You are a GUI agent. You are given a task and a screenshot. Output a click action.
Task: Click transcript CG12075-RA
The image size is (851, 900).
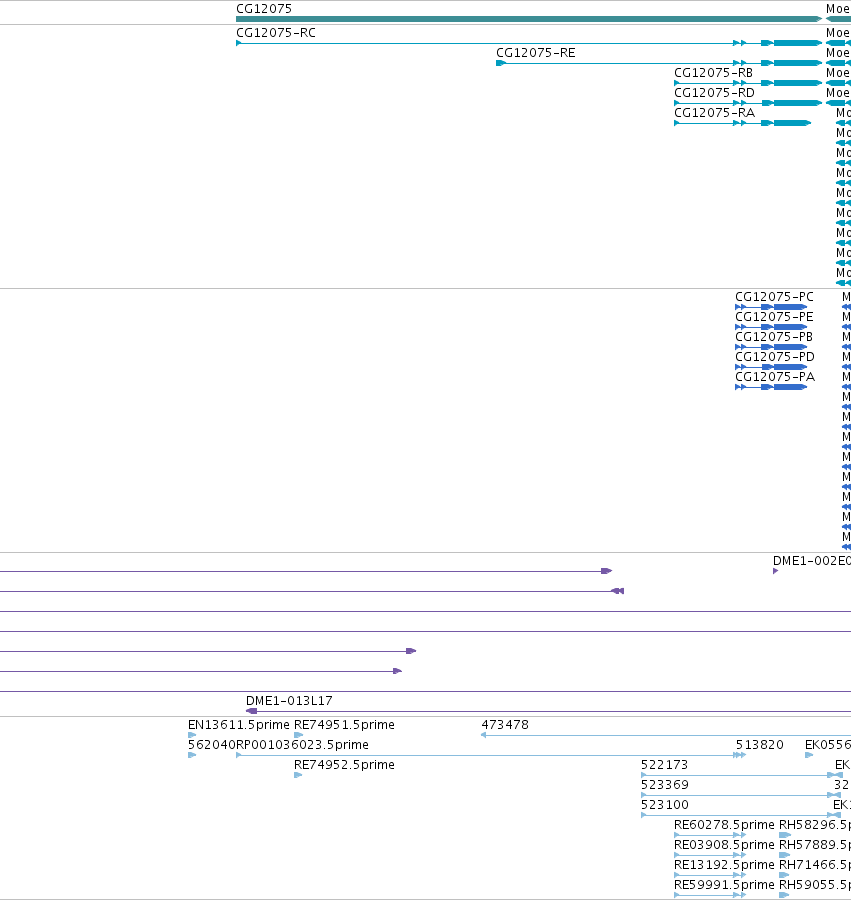tap(714, 113)
